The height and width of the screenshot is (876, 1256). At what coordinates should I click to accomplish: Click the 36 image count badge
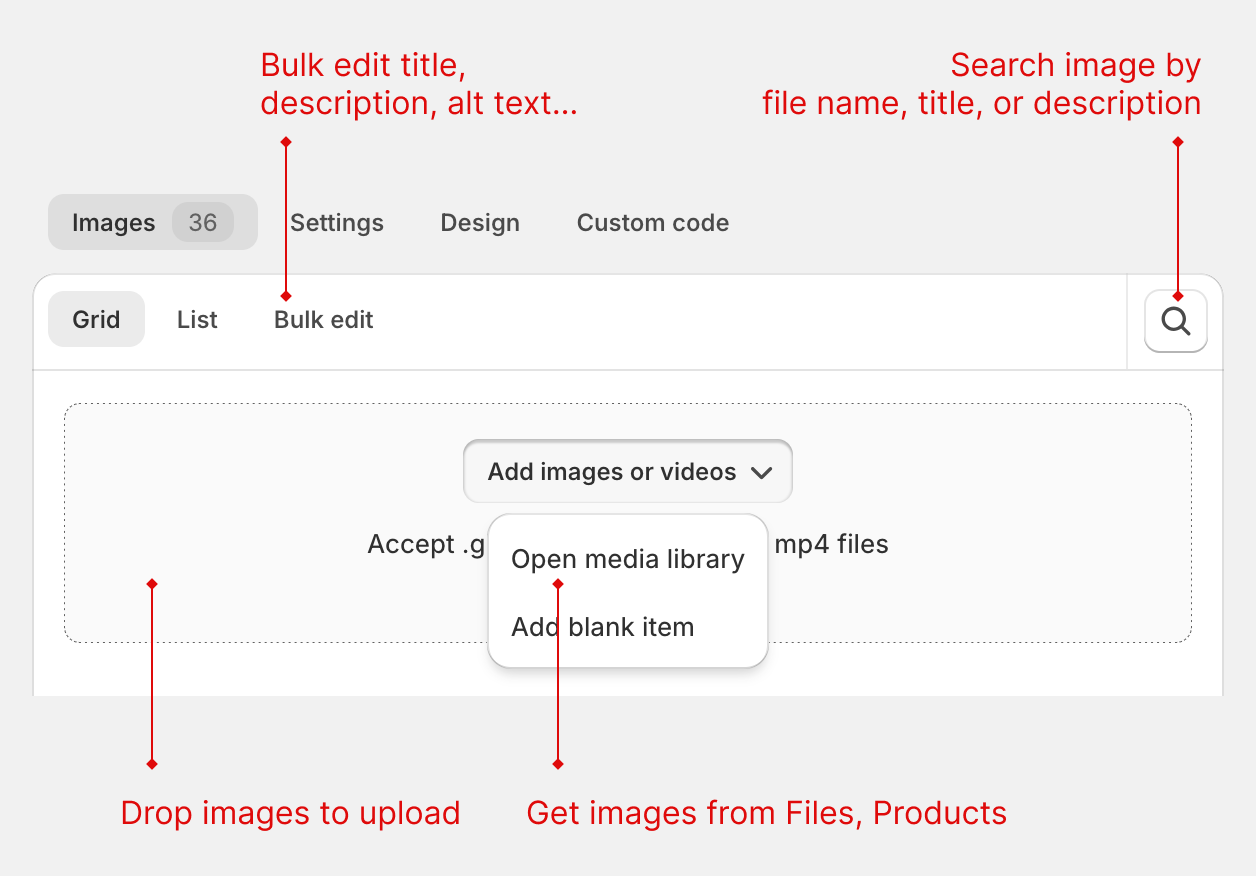pyautogui.click(x=203, y=222)
